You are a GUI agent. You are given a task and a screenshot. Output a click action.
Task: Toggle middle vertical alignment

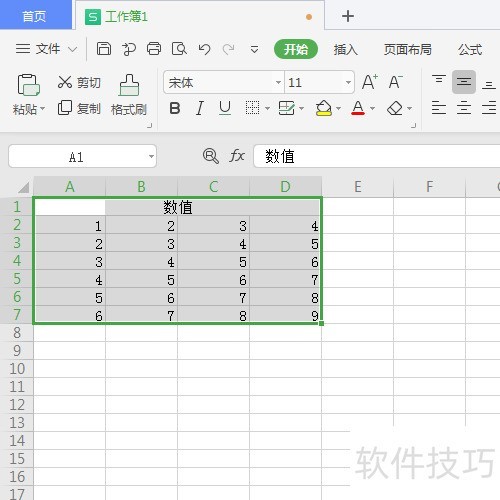click(464, 82)
